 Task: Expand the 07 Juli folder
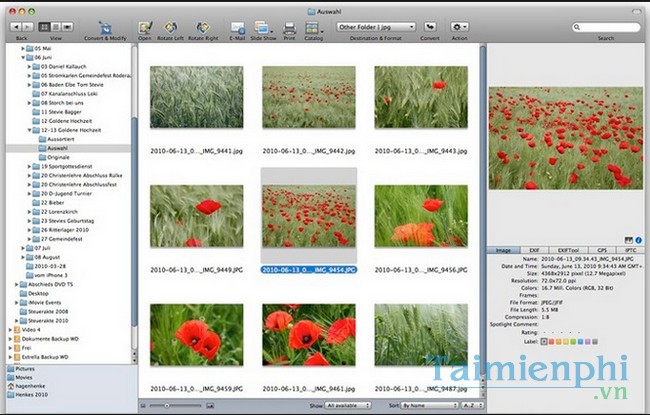[23, 248]
